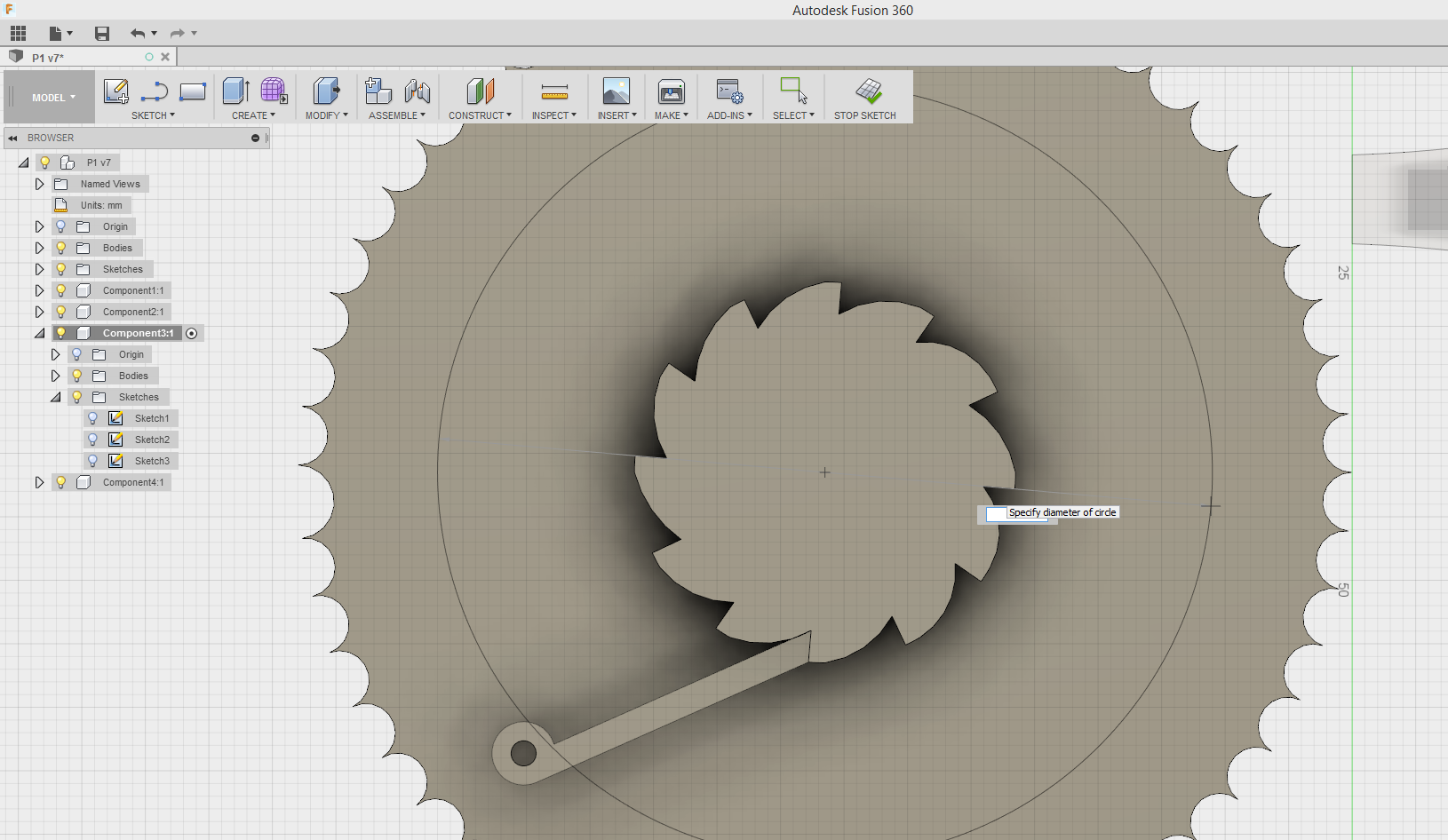
Task: Click the Offset Plane Construct icon
Action: tap(480, 91)
